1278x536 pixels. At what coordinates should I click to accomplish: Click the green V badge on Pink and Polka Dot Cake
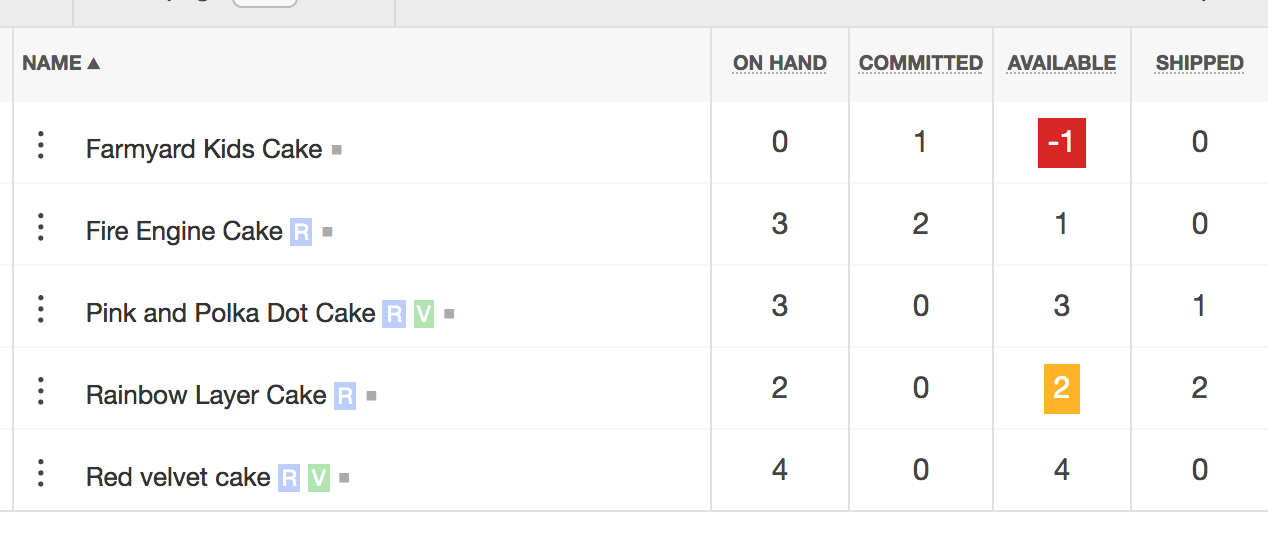424,314
